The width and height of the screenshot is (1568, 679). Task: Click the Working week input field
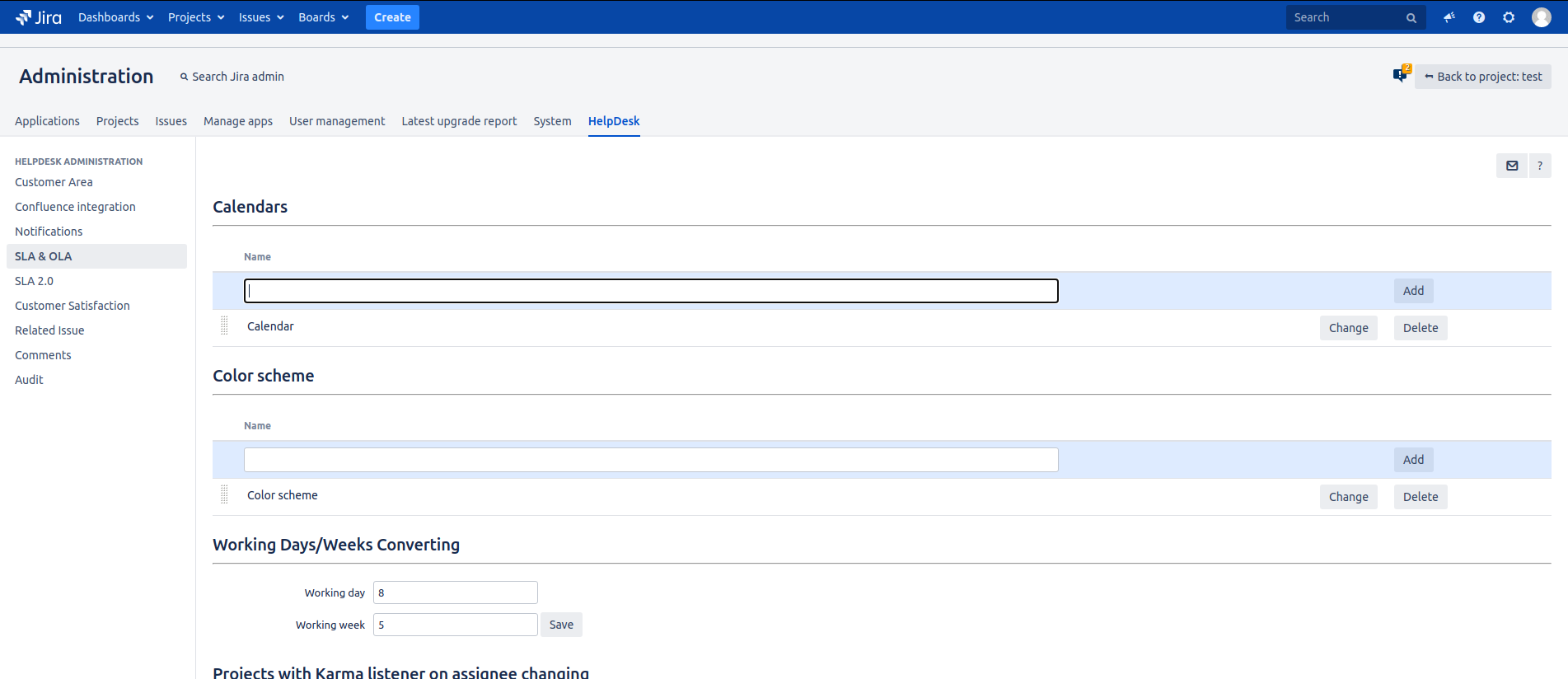[456, 625]
